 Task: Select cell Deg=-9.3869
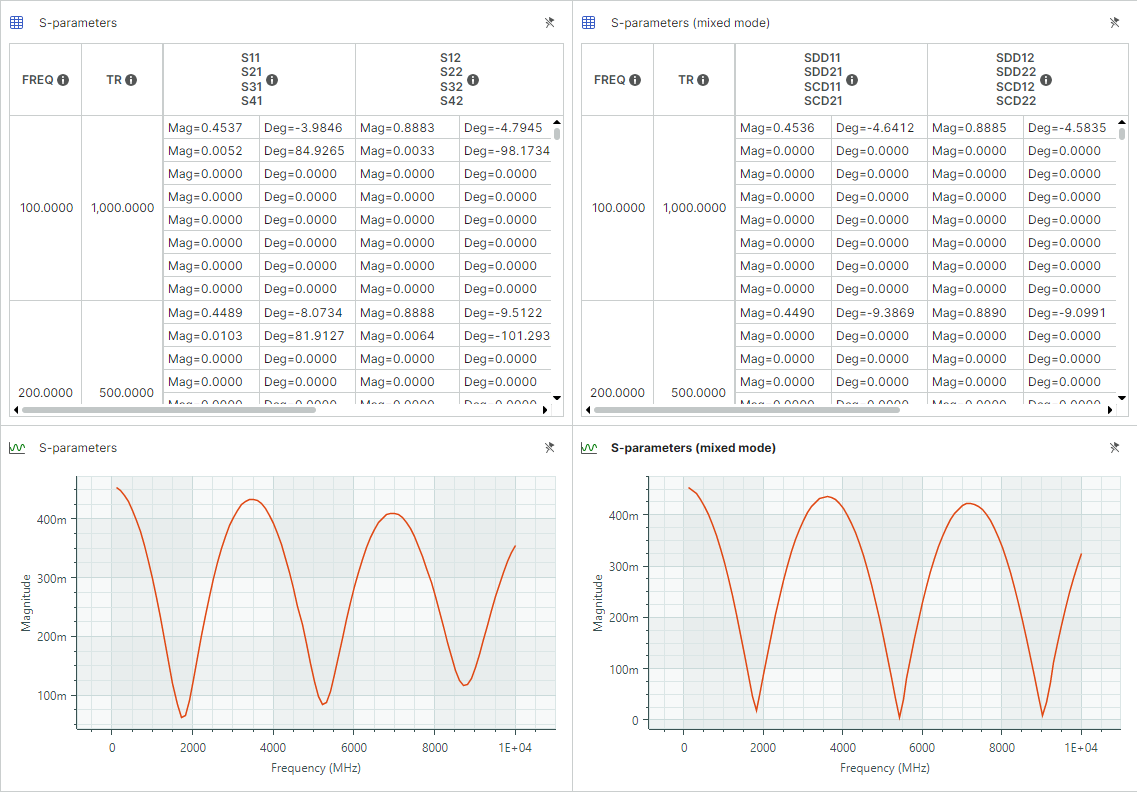[880, 313]
